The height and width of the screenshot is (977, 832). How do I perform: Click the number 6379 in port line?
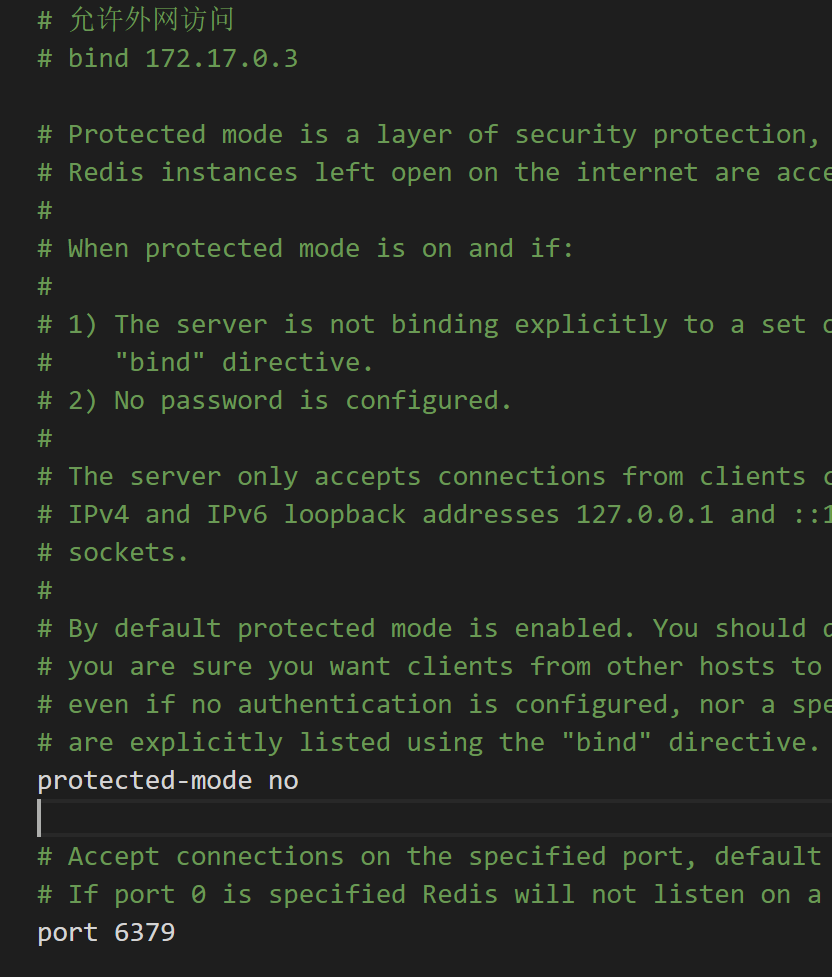pyautogui.click(x=145, y=933)
